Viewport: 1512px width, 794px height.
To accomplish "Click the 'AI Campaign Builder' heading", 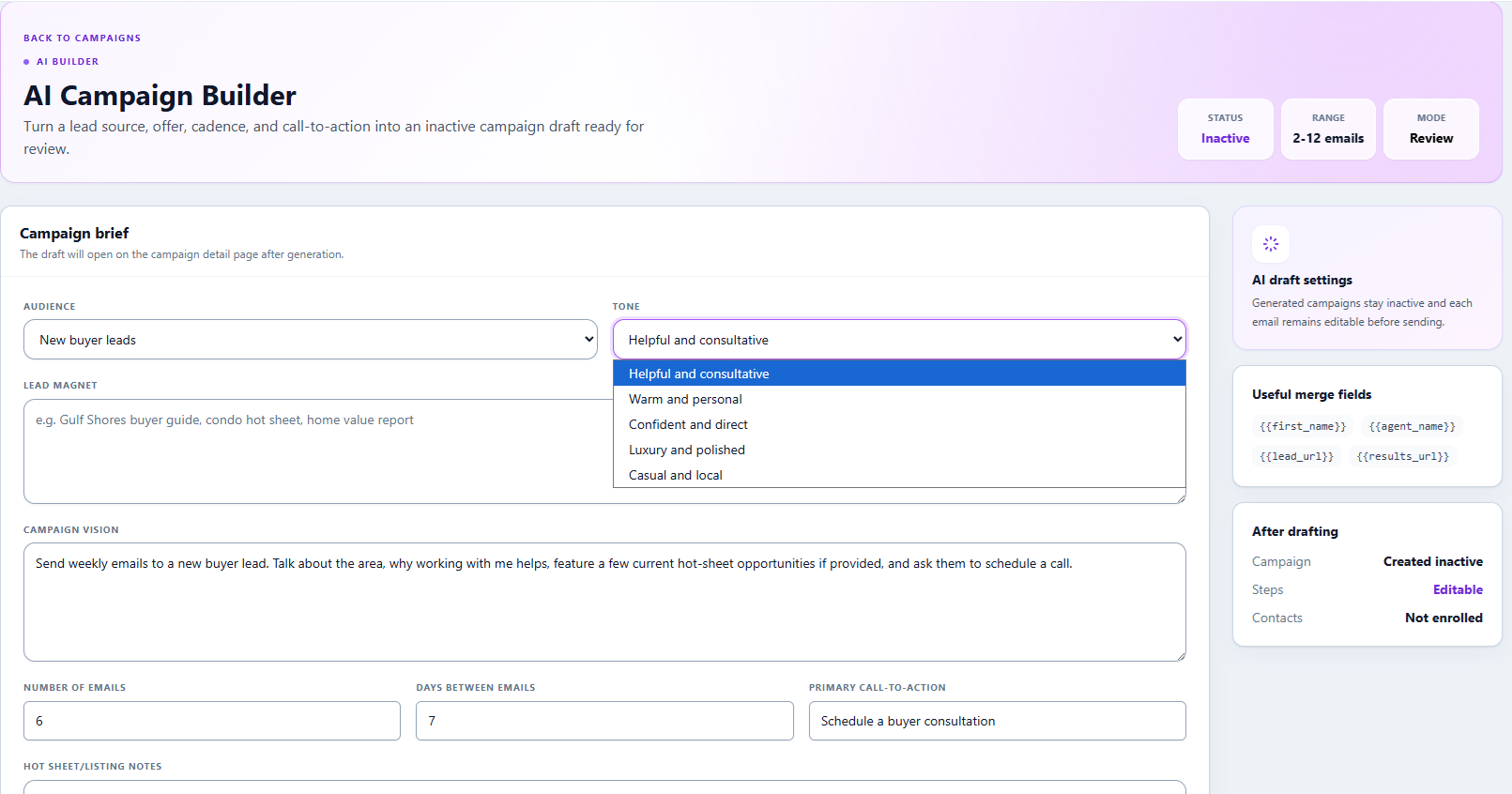I will [x=160, y=96].
